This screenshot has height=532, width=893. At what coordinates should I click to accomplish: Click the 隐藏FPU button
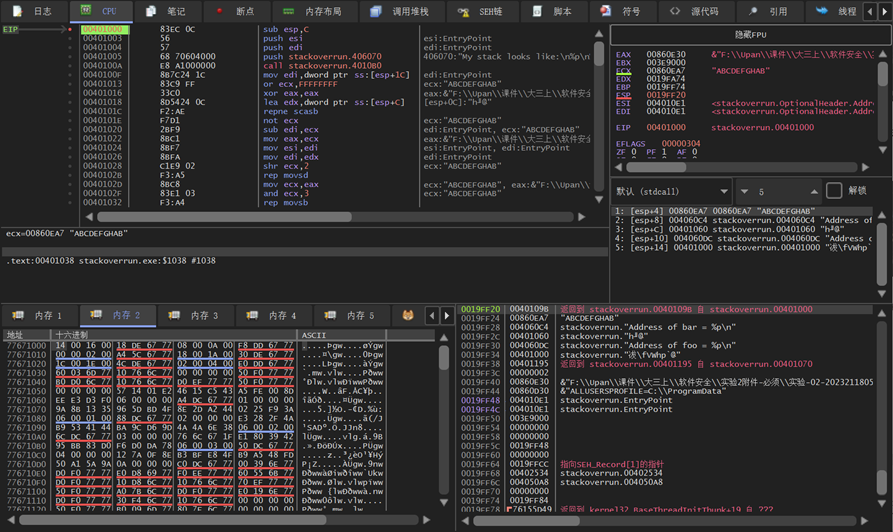(750, 34)
